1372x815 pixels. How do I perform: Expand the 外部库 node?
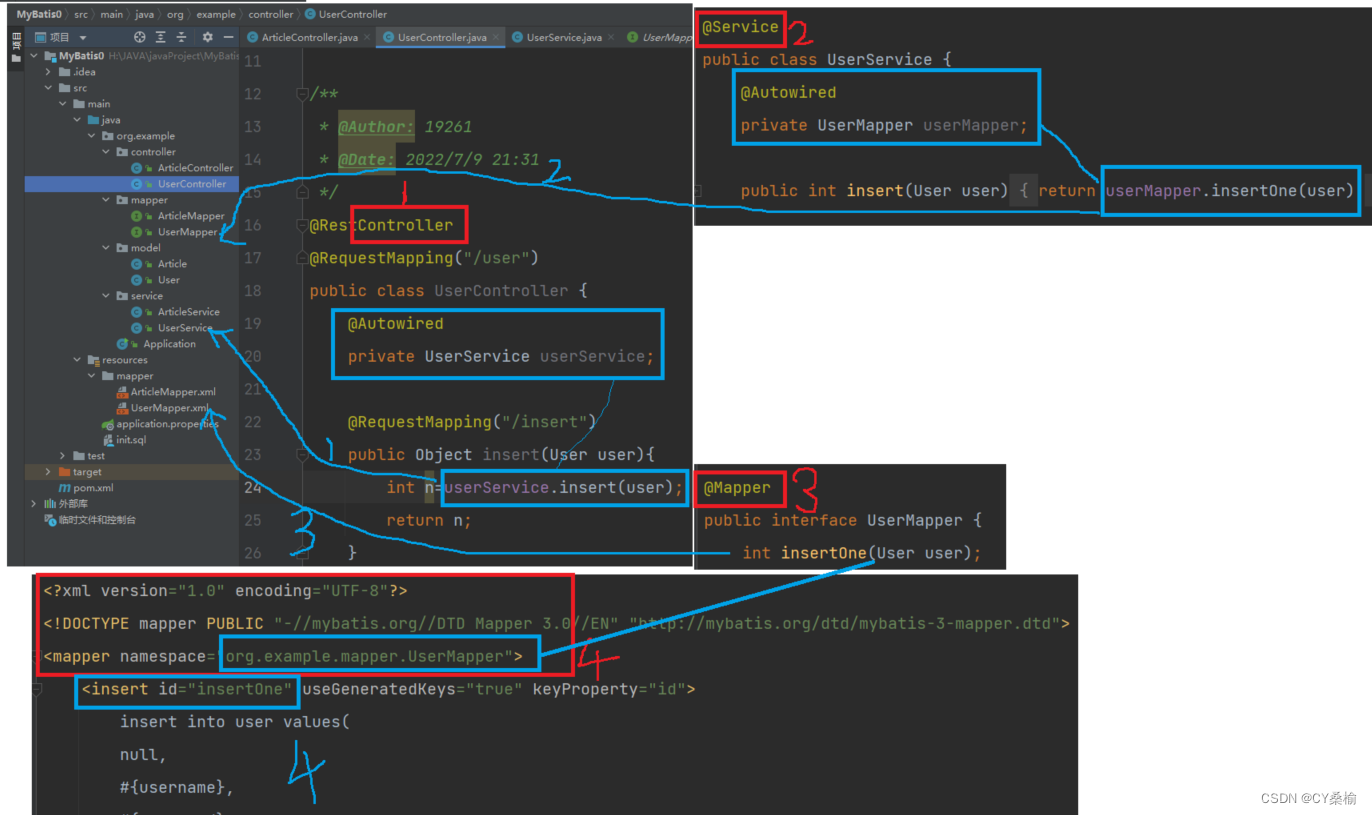point(35,504)
